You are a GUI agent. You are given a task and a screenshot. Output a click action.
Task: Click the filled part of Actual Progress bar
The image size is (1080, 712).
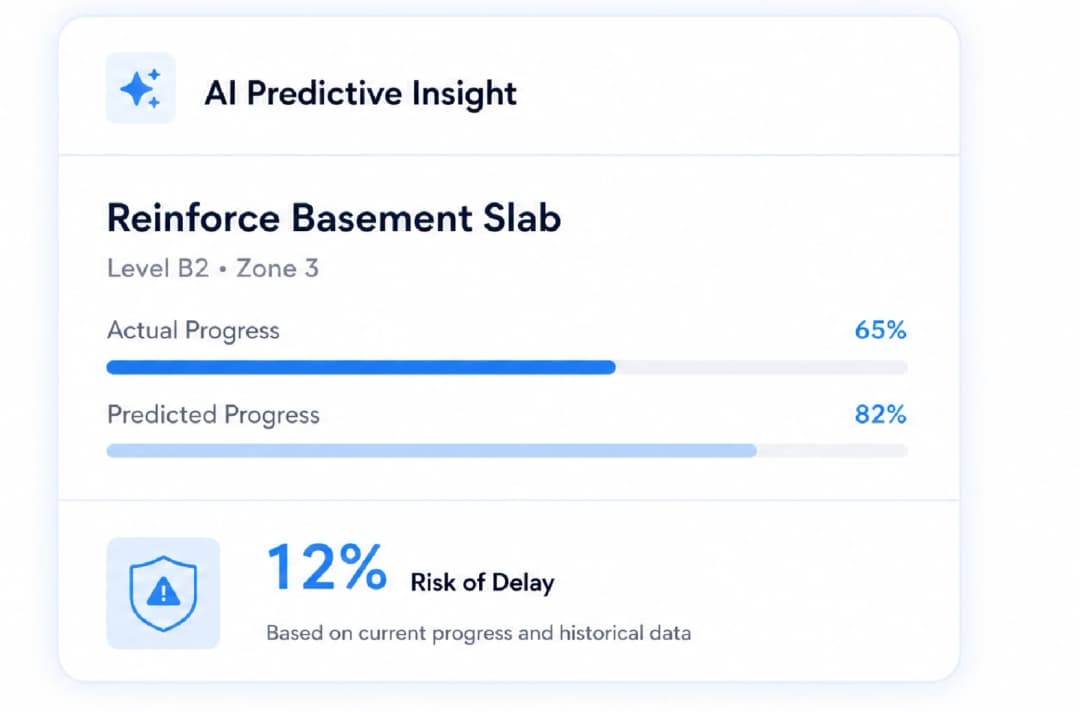coord(361,367)
